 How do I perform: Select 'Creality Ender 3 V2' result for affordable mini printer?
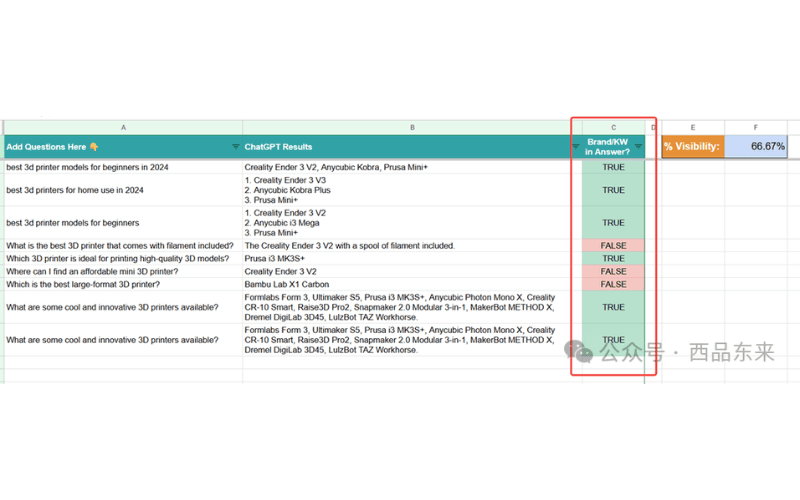(412, 271)
